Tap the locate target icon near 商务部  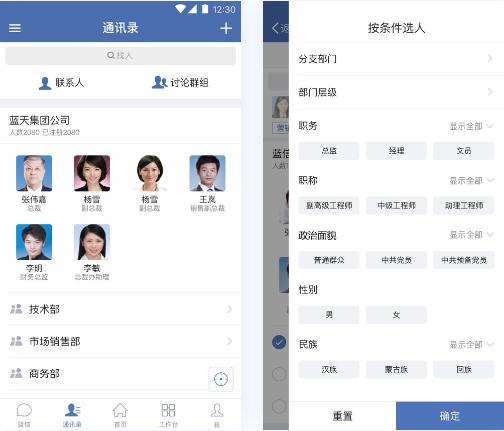221,379
